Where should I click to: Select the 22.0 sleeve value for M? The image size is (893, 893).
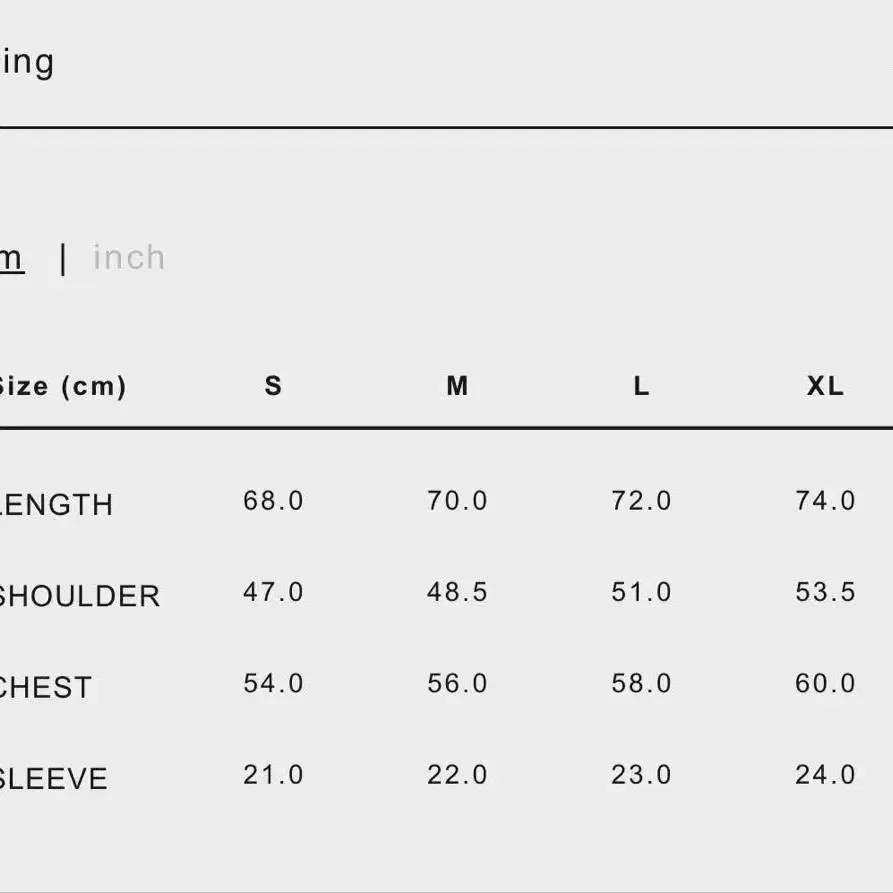457,775
